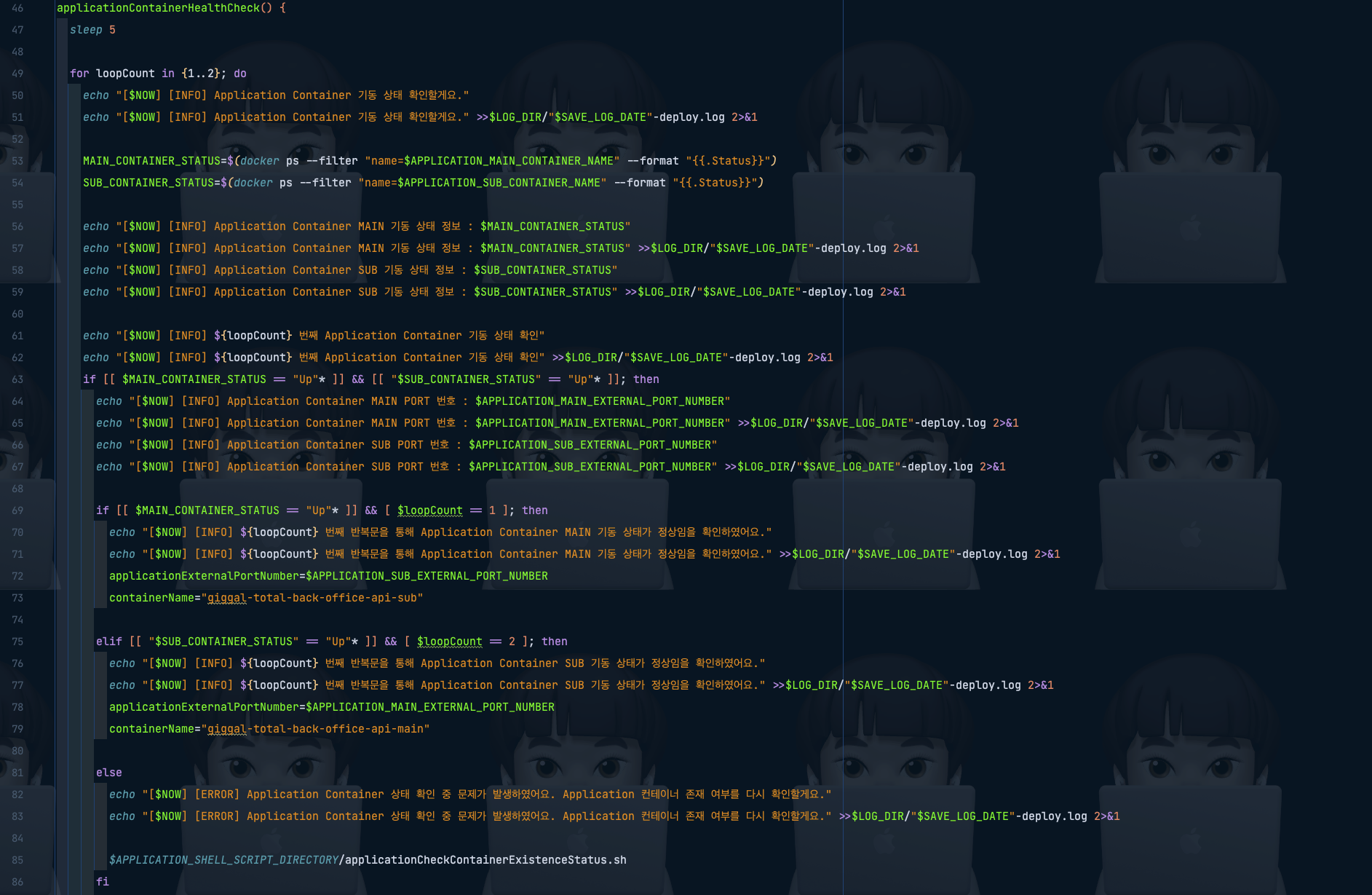Click line number 46 in the gutter
The width and height of the screenshot is (1372, 895).
click(17, 8)
